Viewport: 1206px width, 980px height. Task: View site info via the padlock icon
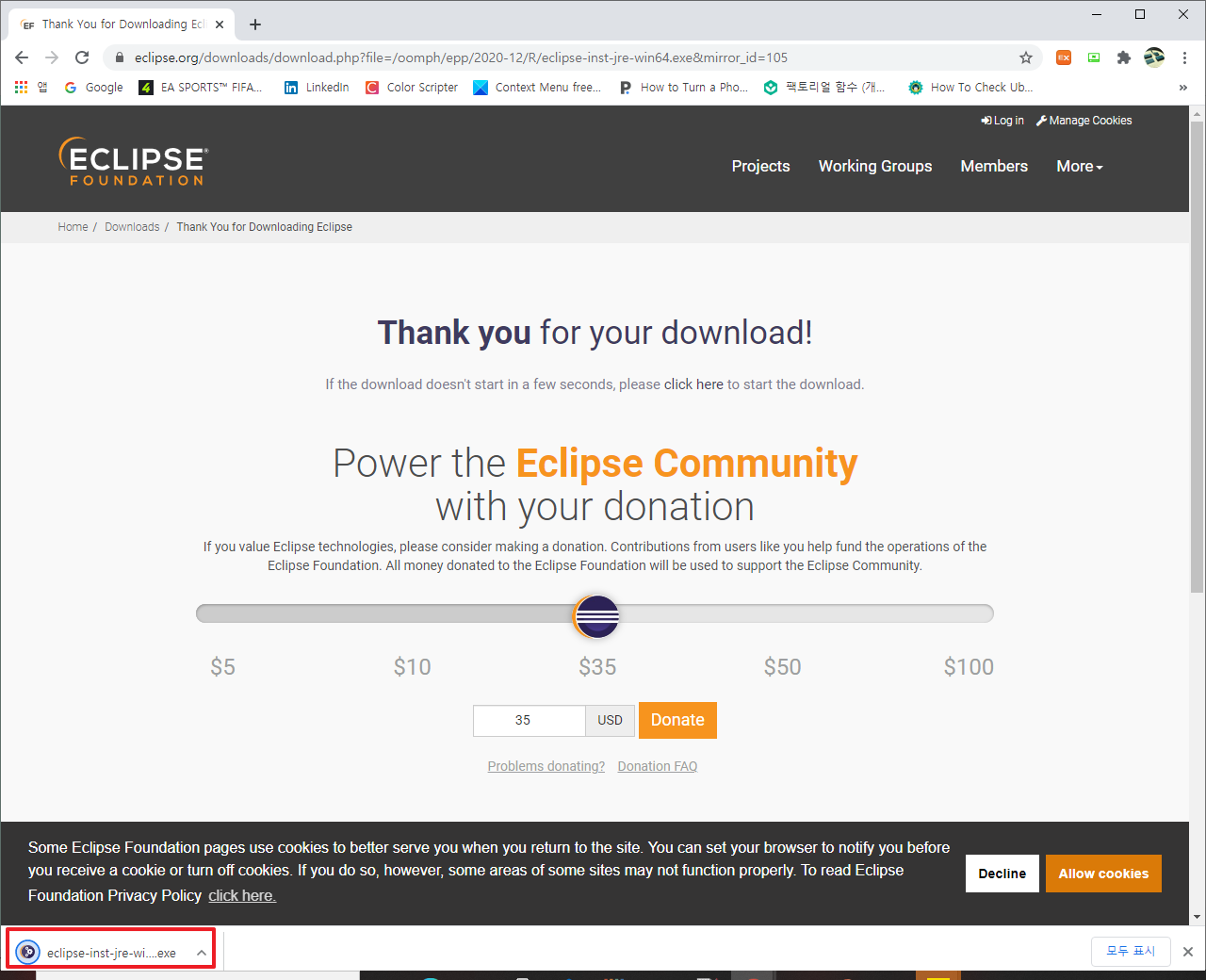click(120, 57)
